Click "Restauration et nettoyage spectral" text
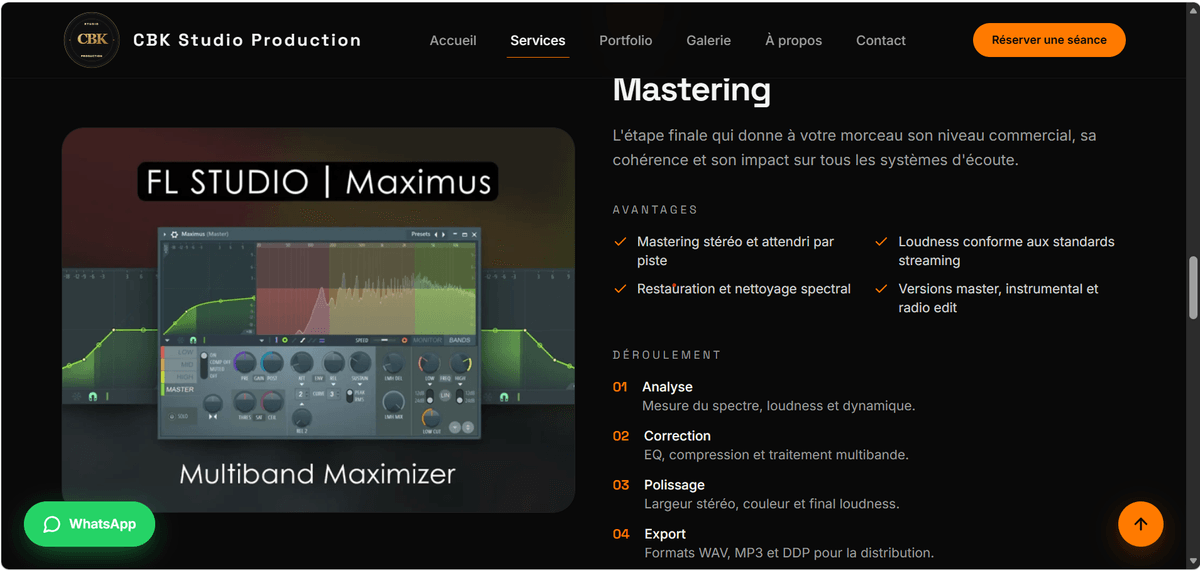This screenshot has height=571, width=1200. tap(744, 289)
